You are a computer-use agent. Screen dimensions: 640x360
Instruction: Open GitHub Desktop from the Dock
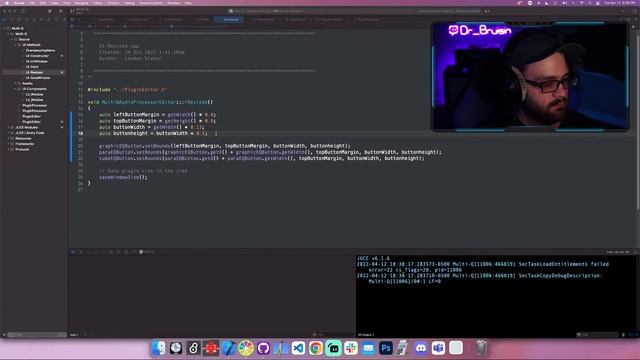click(263, 348)
